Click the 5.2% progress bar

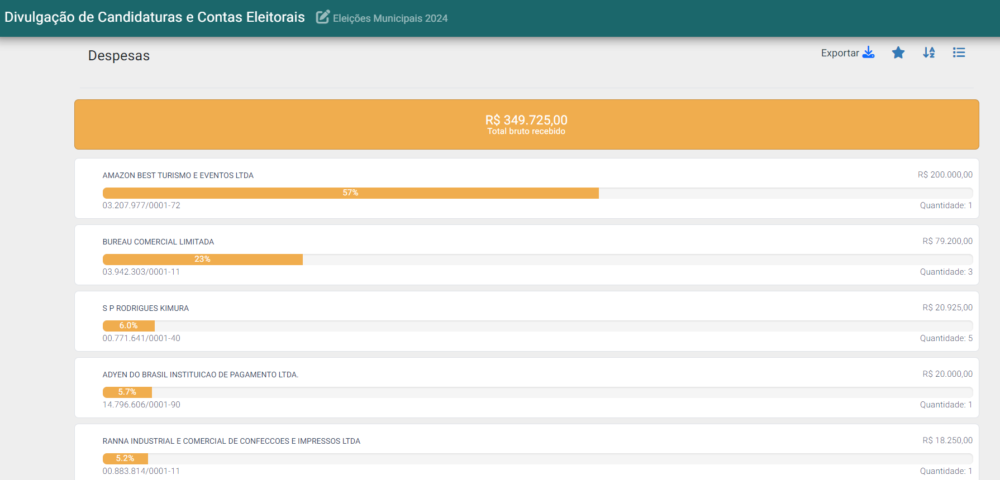125,458
